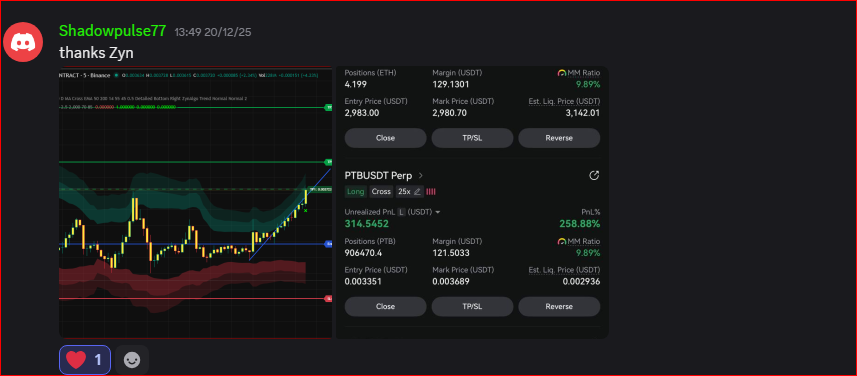This screenshot has width=857, height=376.
Task: Click the unrealized PnL value 314.5452
Action: (367, 224)
